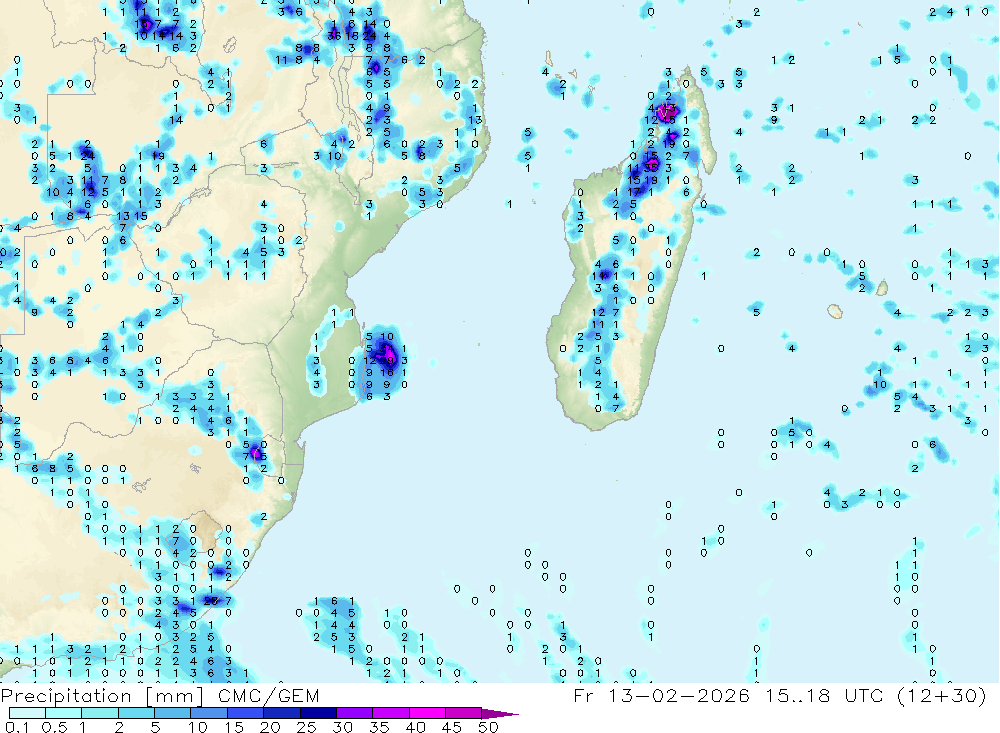Click the "Precipitation" title word
The height and width of the screenshot is (733, 1000).
[66, 696]
